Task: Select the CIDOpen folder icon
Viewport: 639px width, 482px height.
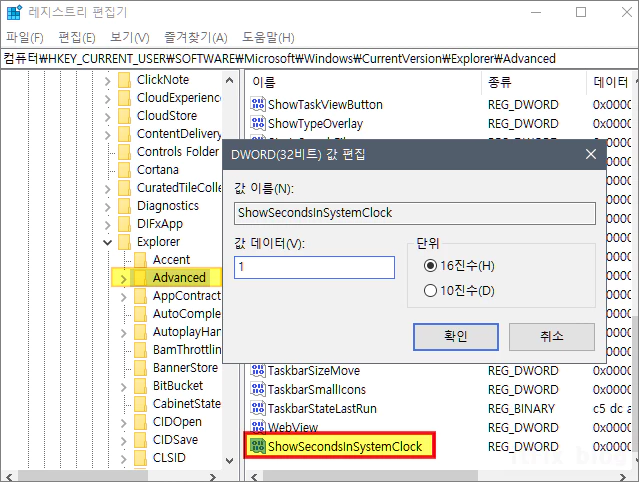Action: [x=141, y=422]
